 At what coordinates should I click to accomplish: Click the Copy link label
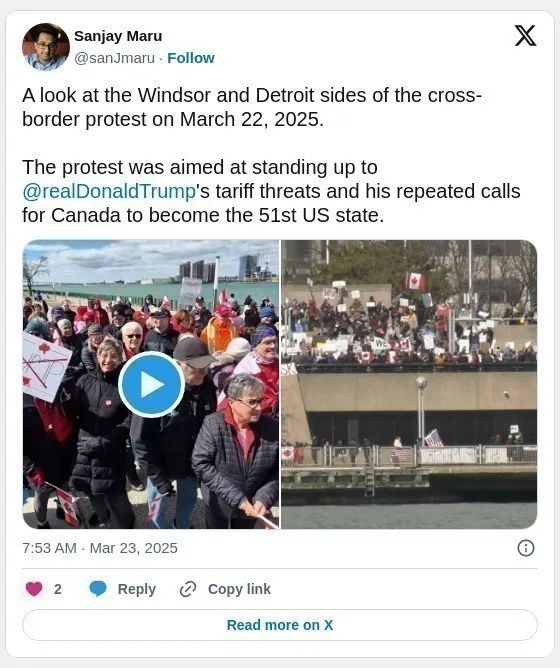pyautogui.click(x=239, y=589)
